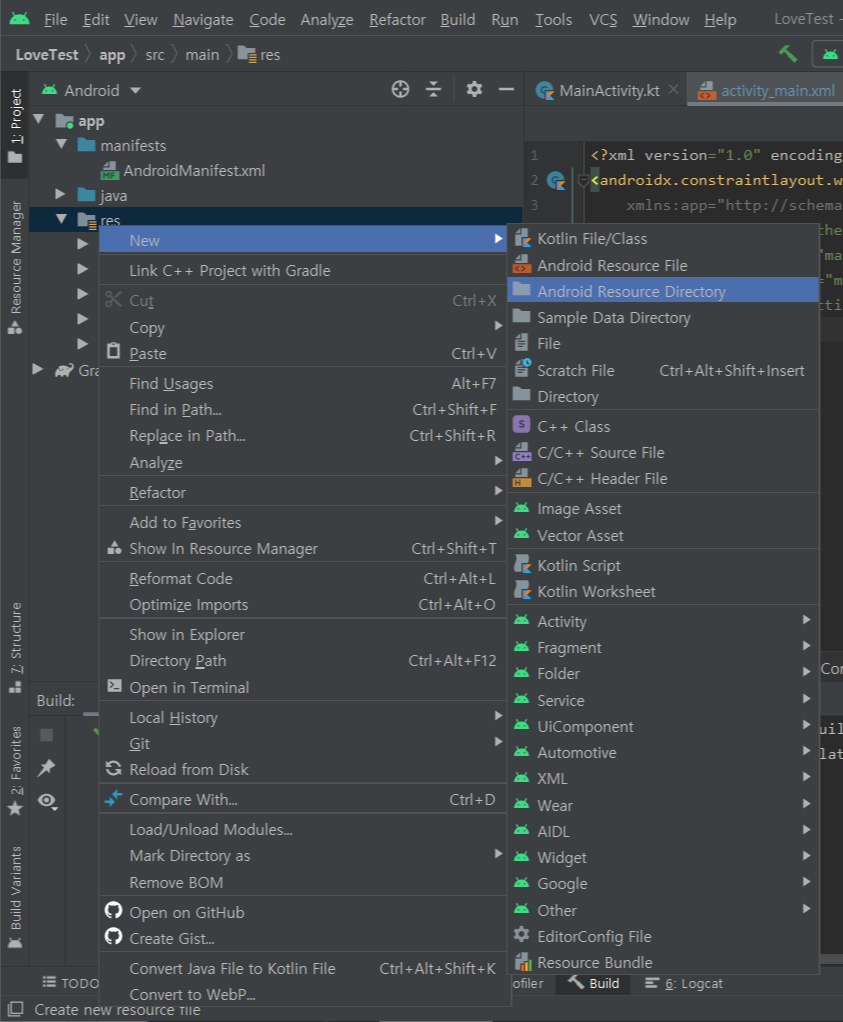Click the src breadcrumb
Viewport: 843px width, 1022px height.
(x=155, y=55)
